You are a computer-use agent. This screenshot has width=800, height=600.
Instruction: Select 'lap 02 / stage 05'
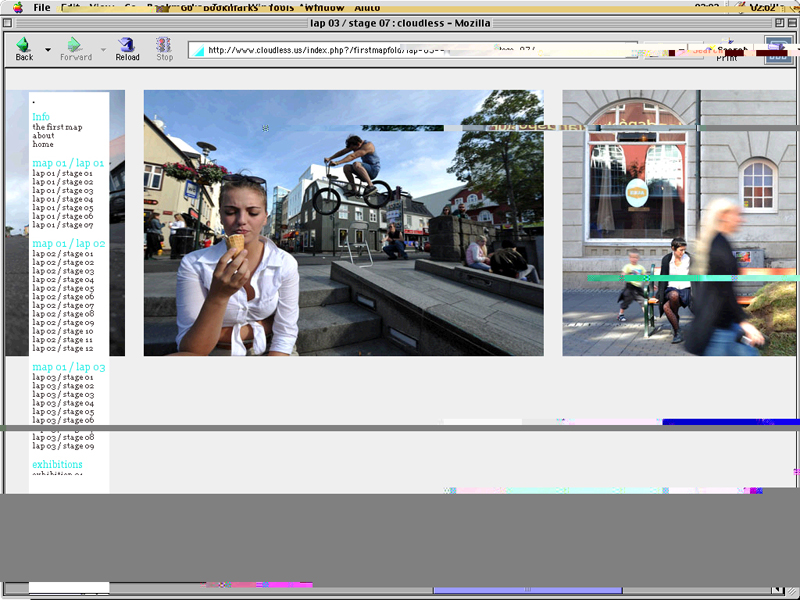click(x=63, y=288)
